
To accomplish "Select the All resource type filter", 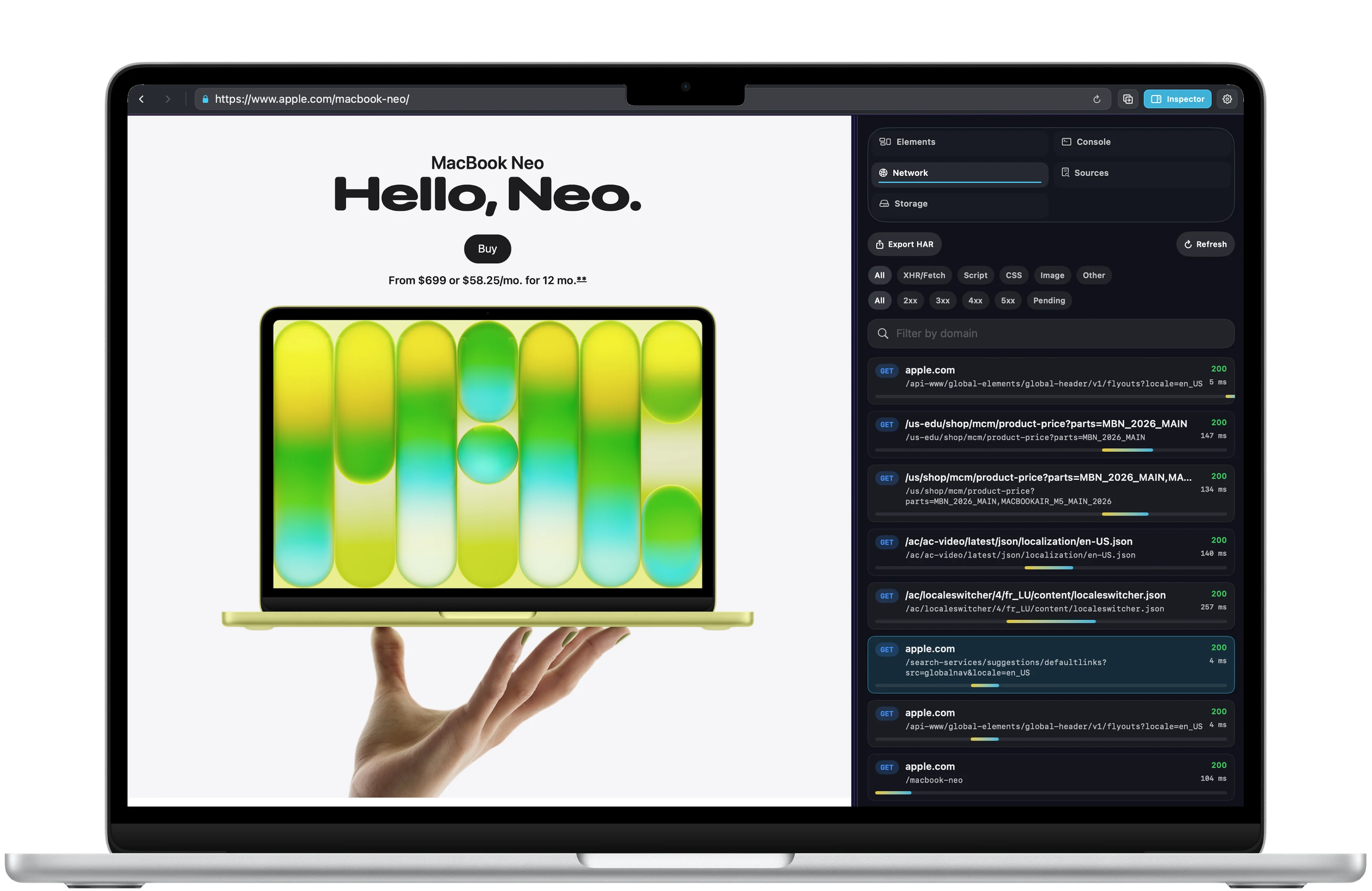I will tap(879, 275).
